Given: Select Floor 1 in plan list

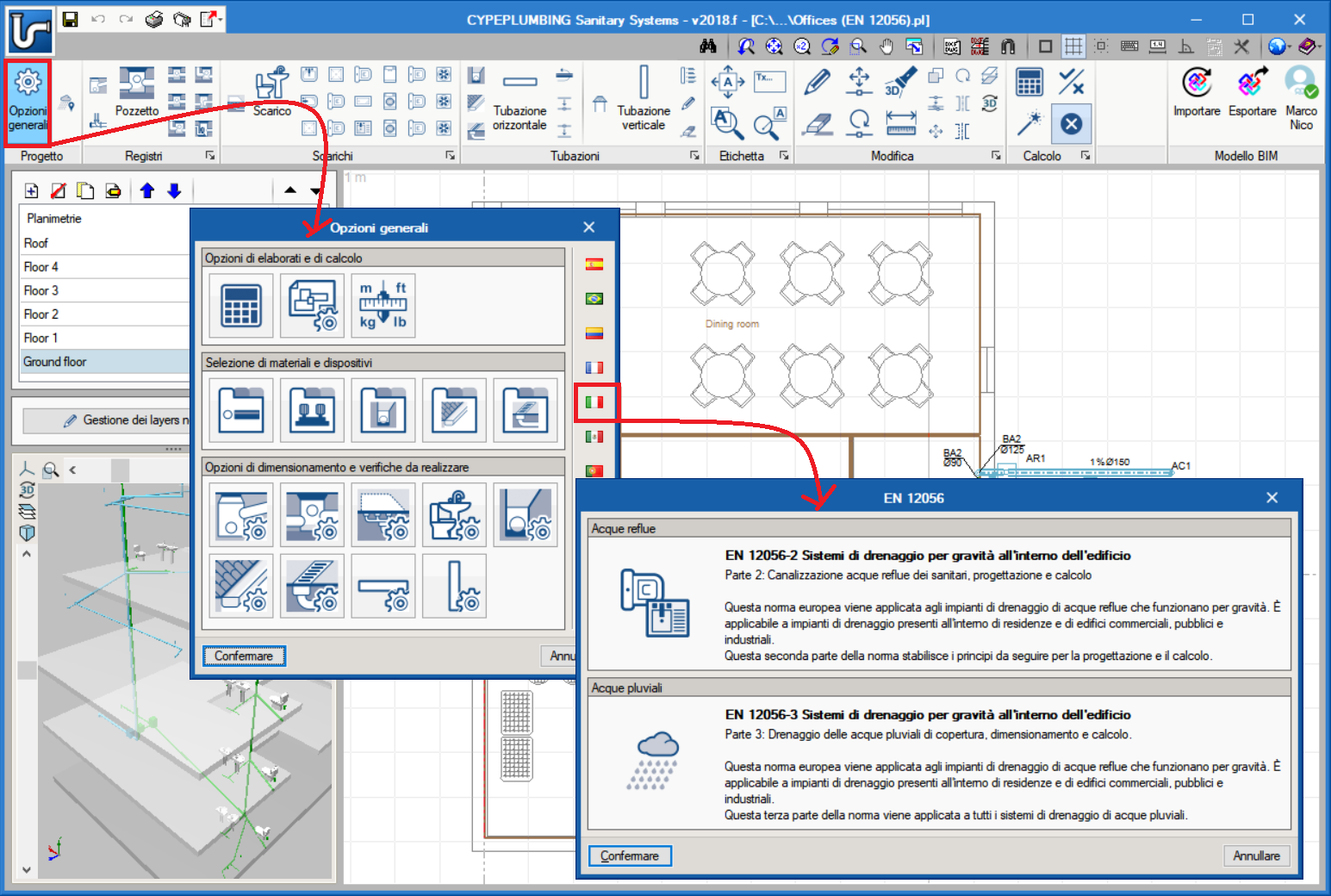Looking at the screenshot, I should point(105,338).
